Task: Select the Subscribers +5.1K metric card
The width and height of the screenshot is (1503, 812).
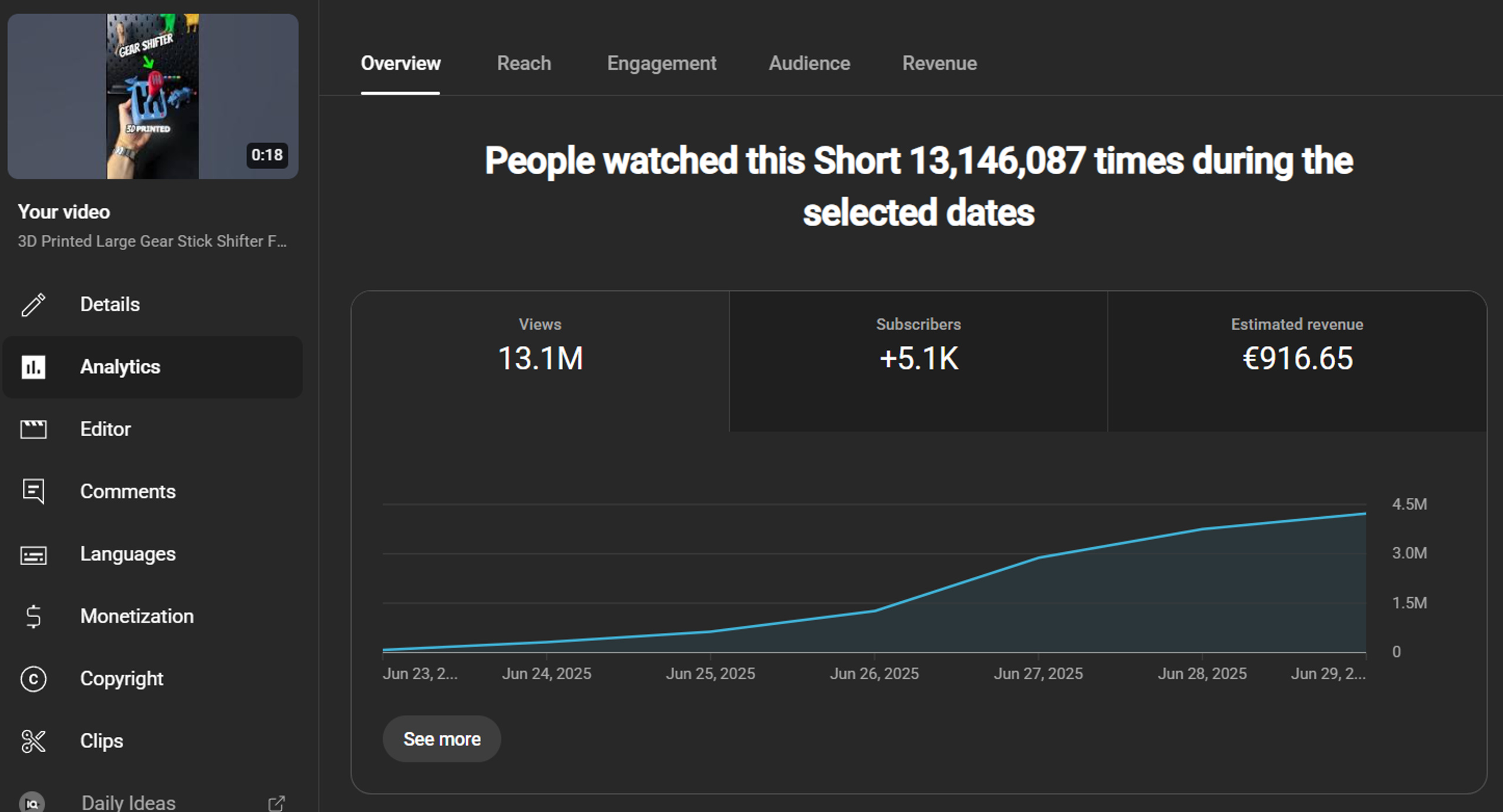Action: click(x=918, y=361)
